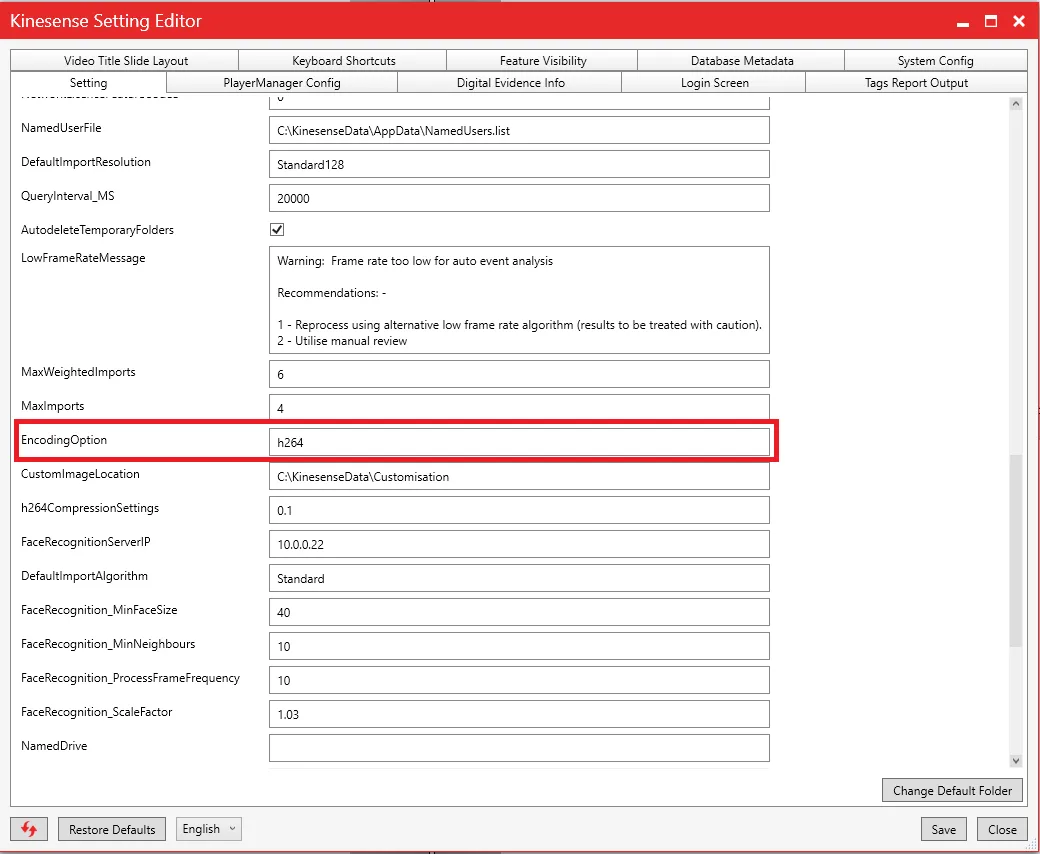This screenshot has width=1040, height=854.
Task: Open Digital Evidence Info tab
Action: point(510,82)
